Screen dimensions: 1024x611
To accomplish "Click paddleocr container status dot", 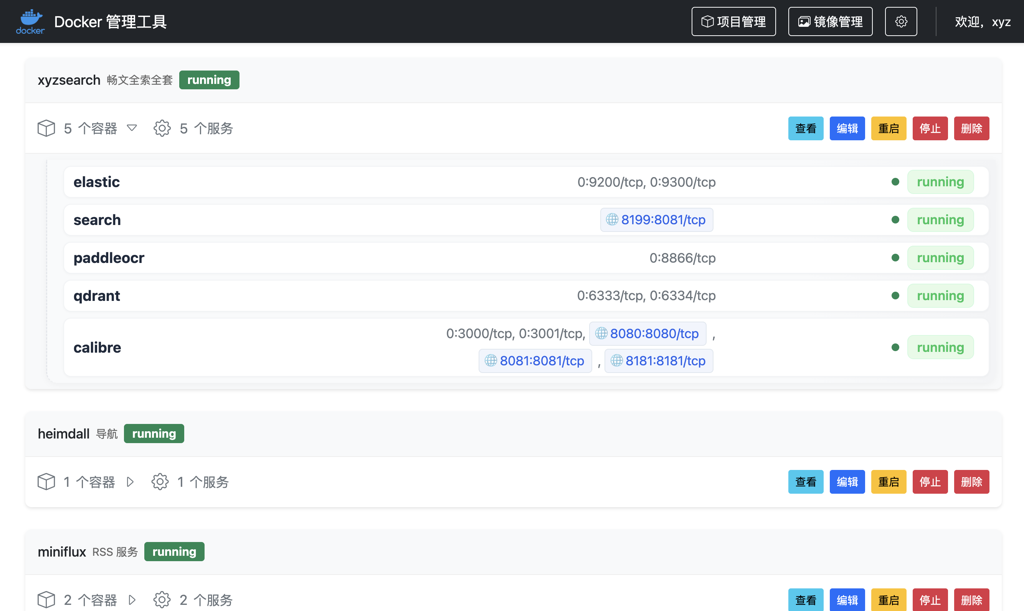I will tap(895, 258).
